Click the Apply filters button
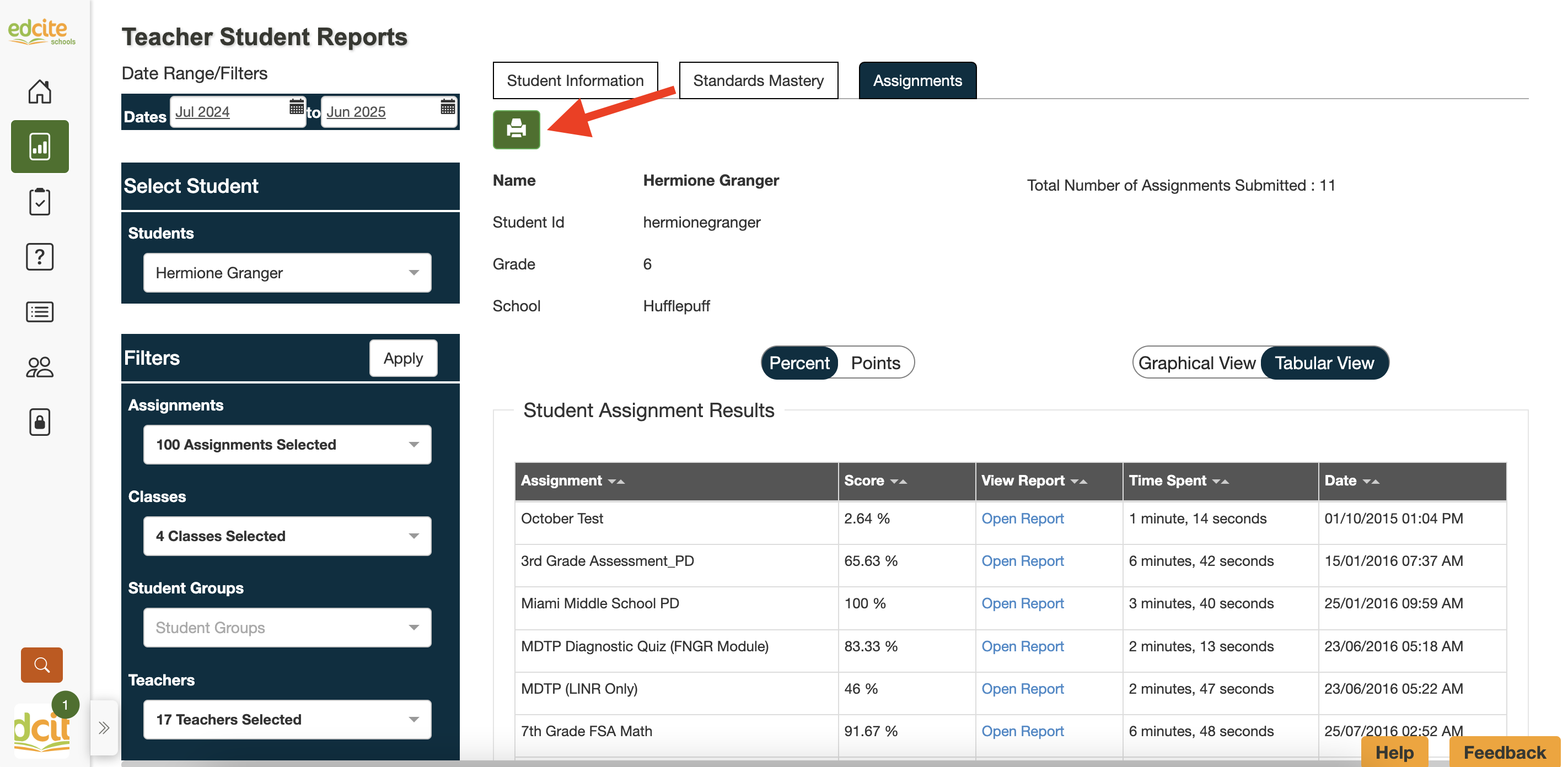 402,358
